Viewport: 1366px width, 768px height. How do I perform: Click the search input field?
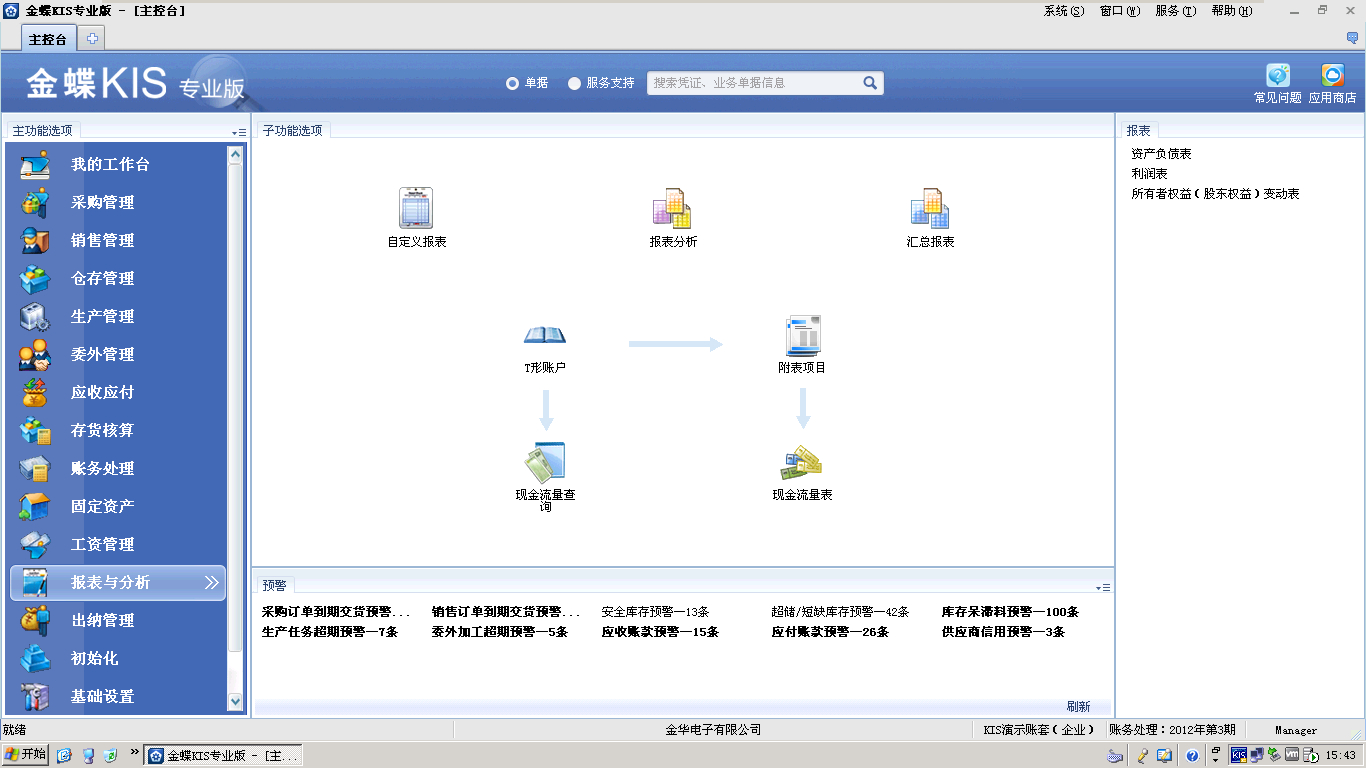754,83
